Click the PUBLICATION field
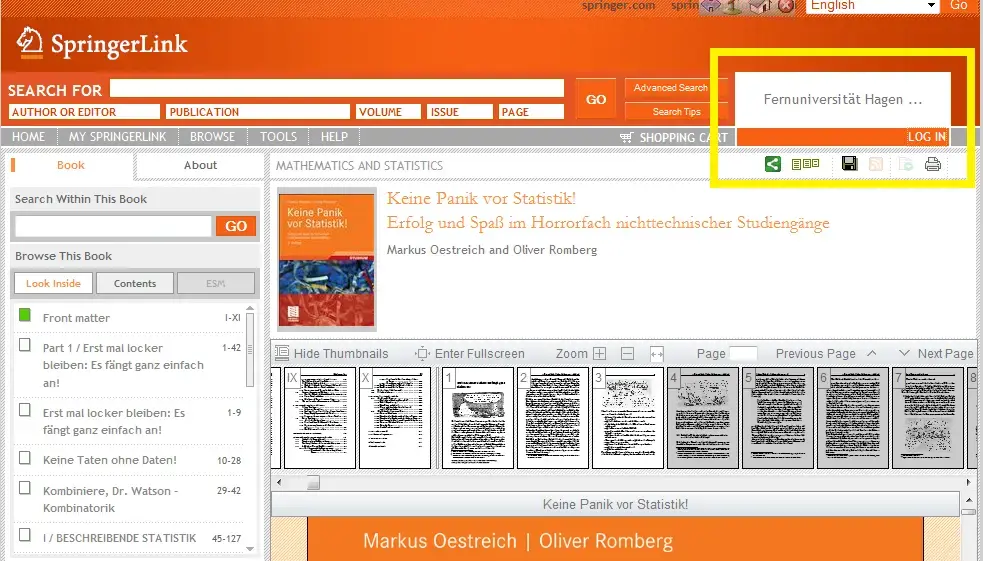Image resolution: width=983 pixels, height=561 pixels. (258, 112)
